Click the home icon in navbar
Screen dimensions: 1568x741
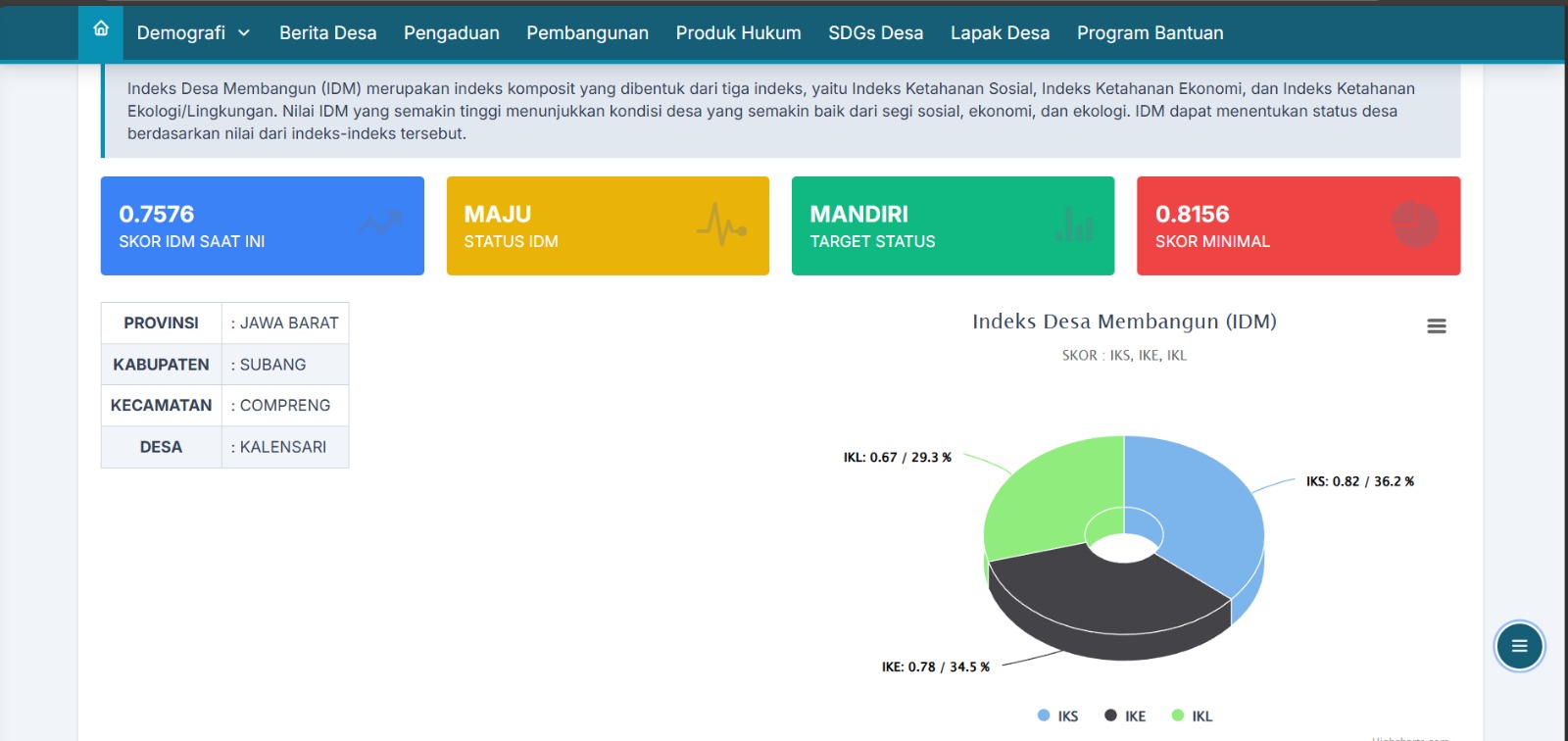[101, 29]
